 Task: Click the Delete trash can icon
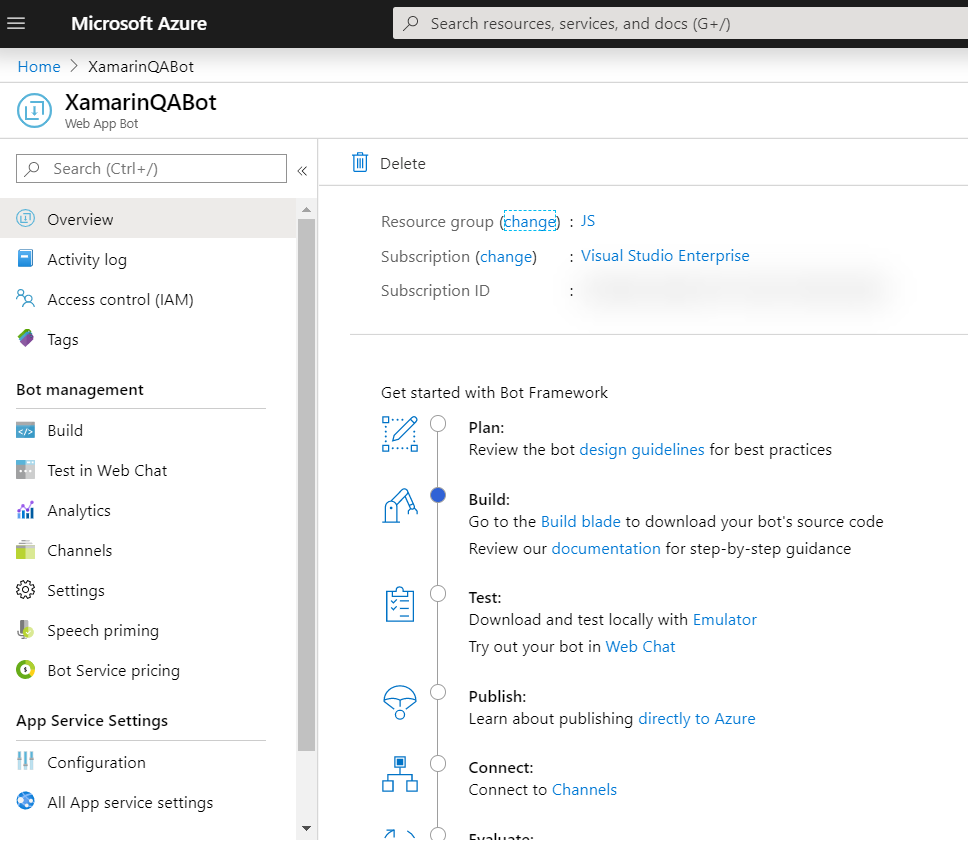pos(360,162)
